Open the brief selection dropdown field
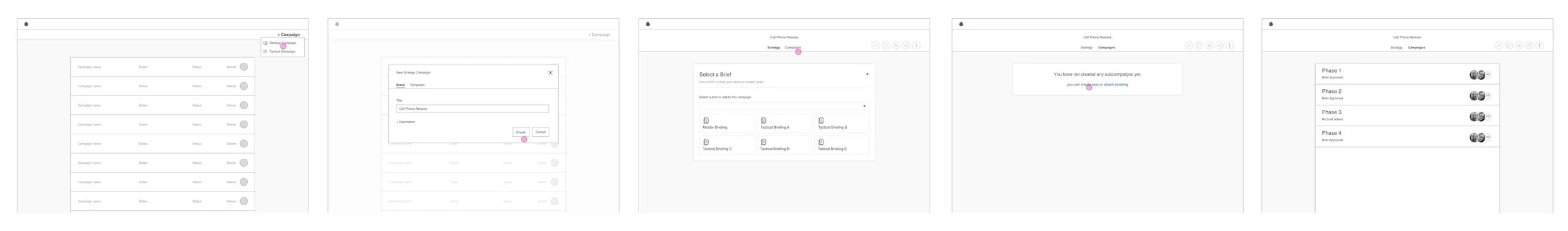 (x=784, y=106)
